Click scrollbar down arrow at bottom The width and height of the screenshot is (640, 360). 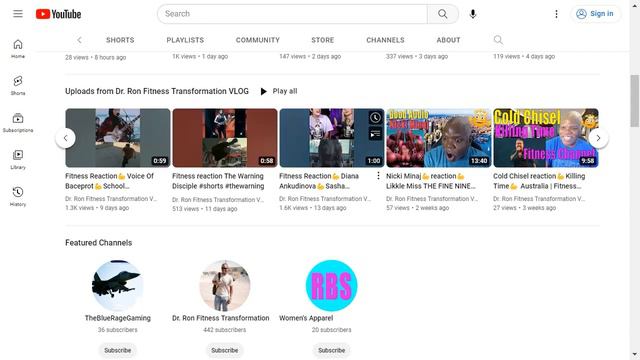click(635, 355)
